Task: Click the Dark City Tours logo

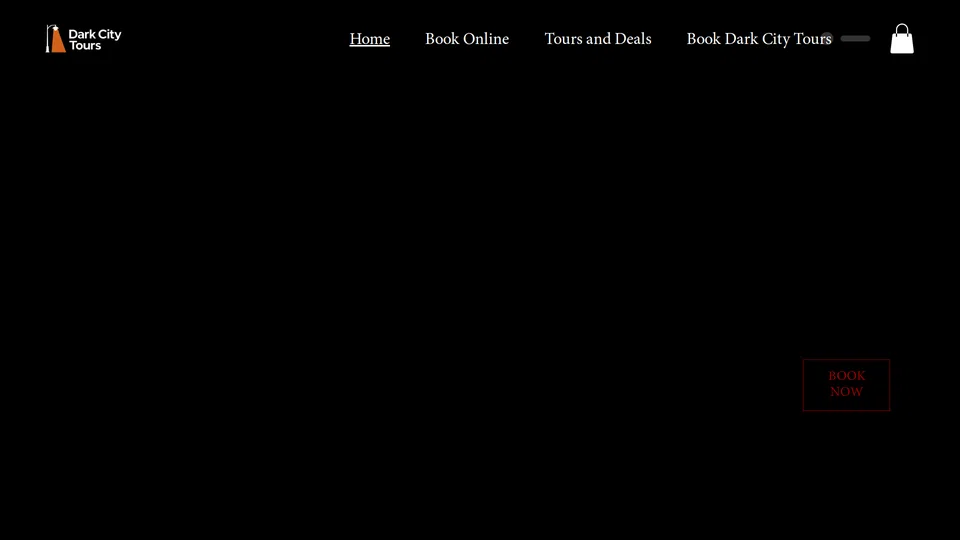Action: tap(83, 39)
